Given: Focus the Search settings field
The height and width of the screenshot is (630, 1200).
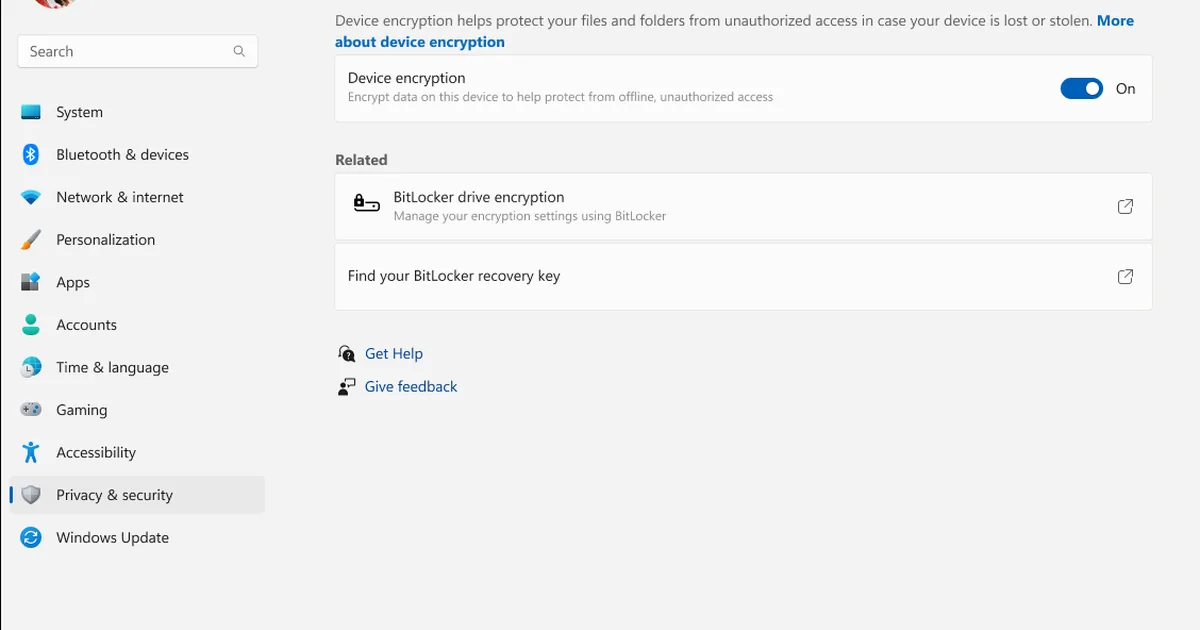Looking at the screenshot, I should (x=137, y=51).
